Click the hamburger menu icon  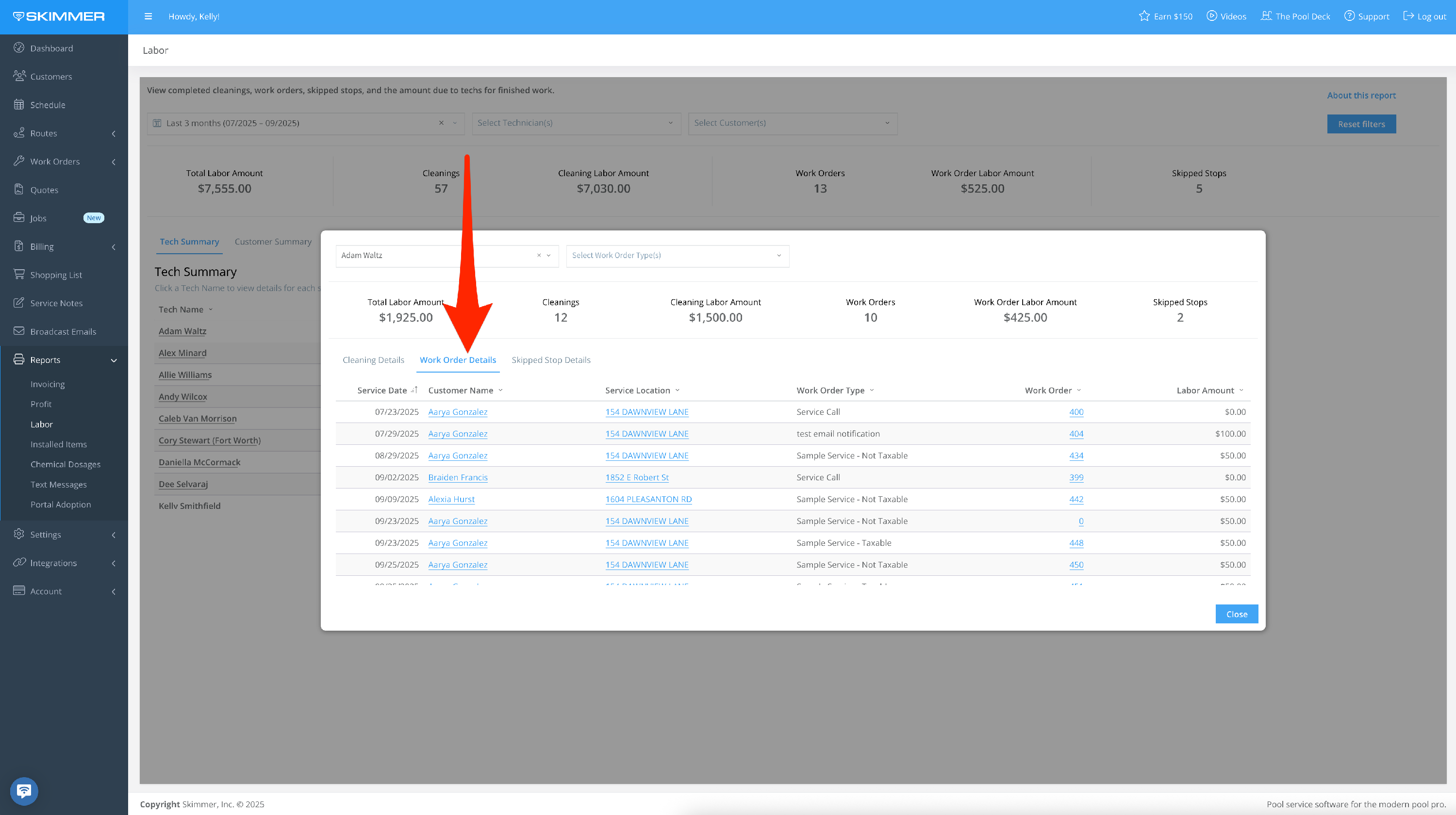(148, 16)
